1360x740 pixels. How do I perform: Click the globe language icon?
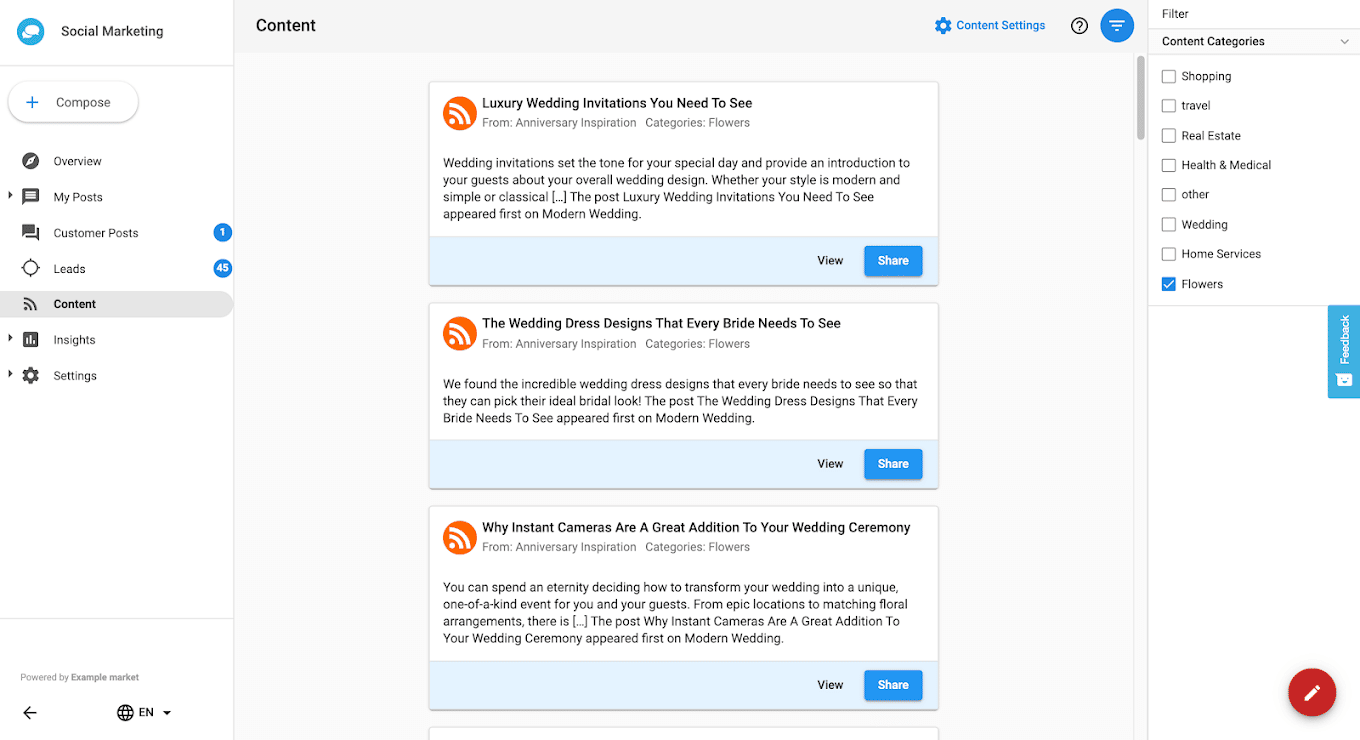125,713
